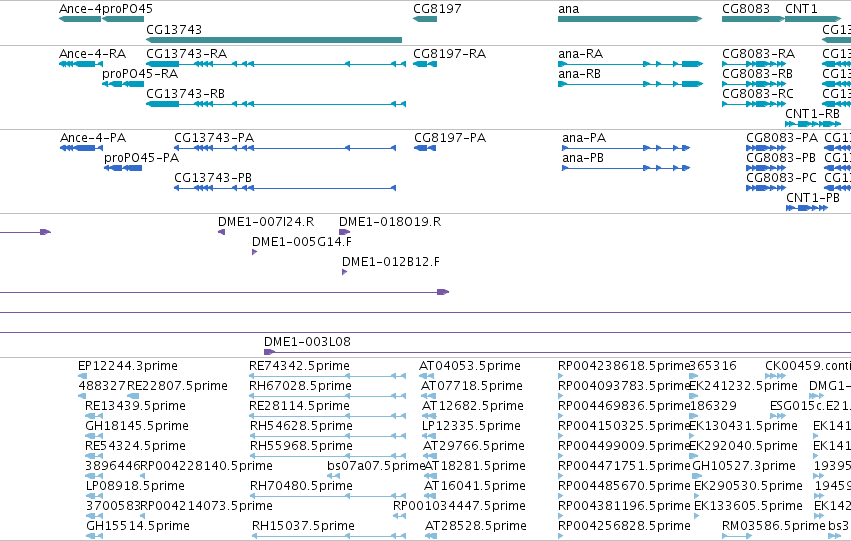The width and height of the screenshot is (851, 541).
Task: Click the RP004469836.5prime EST label
Action: [624, 406]
